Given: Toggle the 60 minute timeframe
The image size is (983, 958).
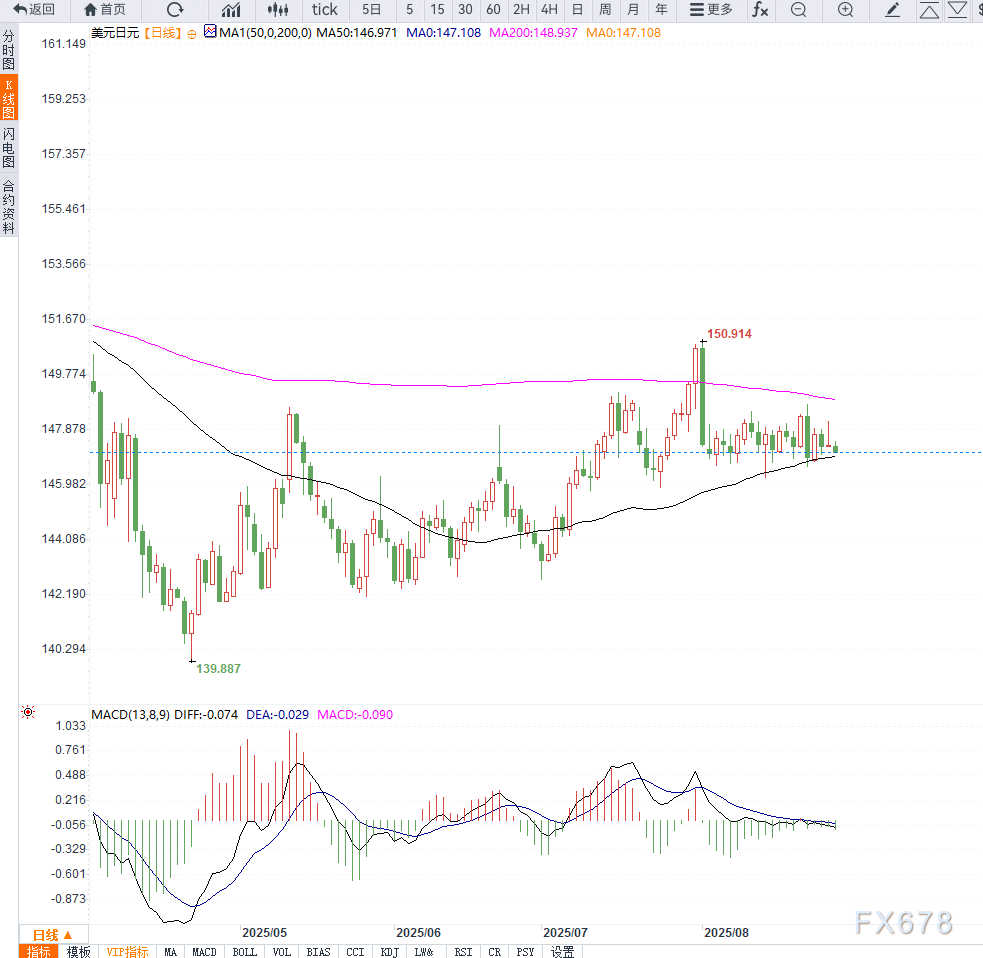Looking at the screenshot, I should coord(493,10).
